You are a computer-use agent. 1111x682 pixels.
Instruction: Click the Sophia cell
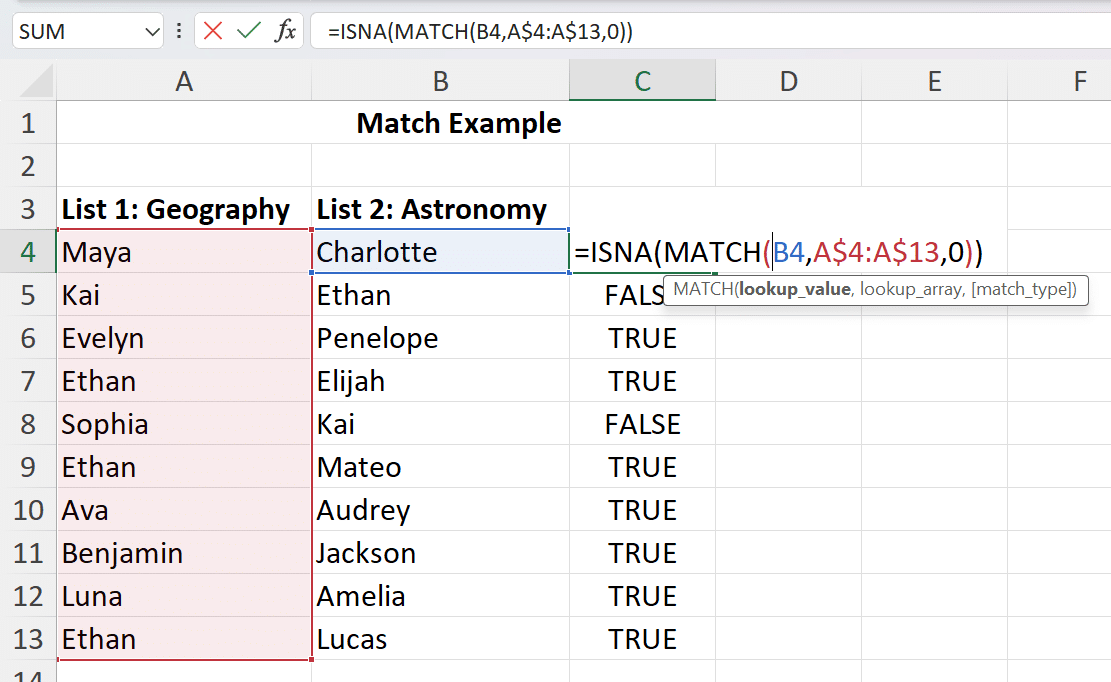pos(184,424)
